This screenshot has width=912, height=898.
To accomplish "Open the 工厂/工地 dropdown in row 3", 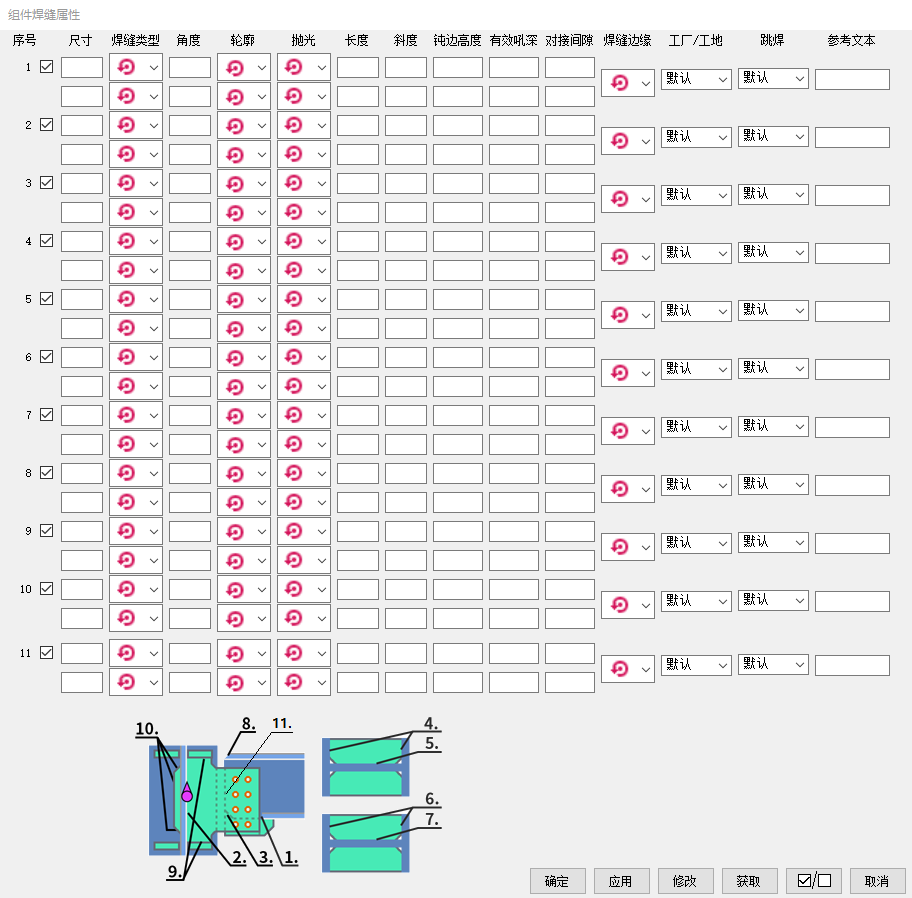I will [696, 195].
